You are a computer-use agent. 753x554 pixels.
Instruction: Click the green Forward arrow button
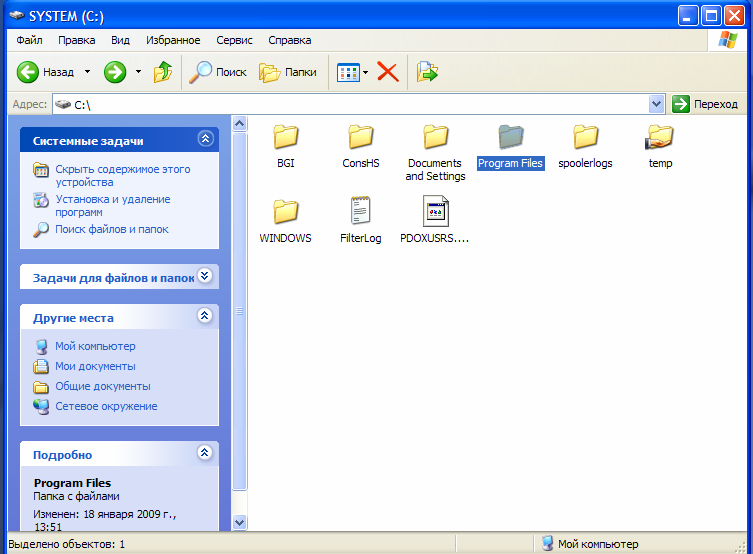click(x=115, y=72)
